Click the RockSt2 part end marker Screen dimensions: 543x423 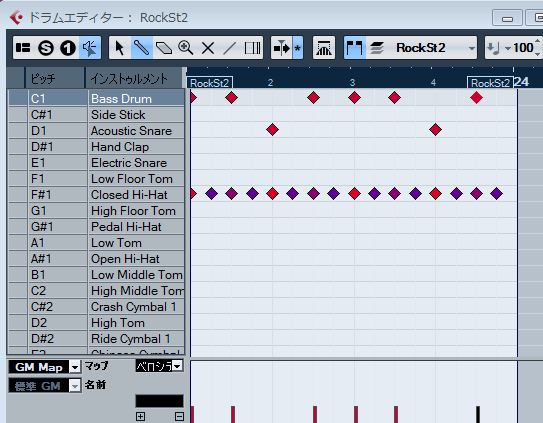(x=490, y=83)
